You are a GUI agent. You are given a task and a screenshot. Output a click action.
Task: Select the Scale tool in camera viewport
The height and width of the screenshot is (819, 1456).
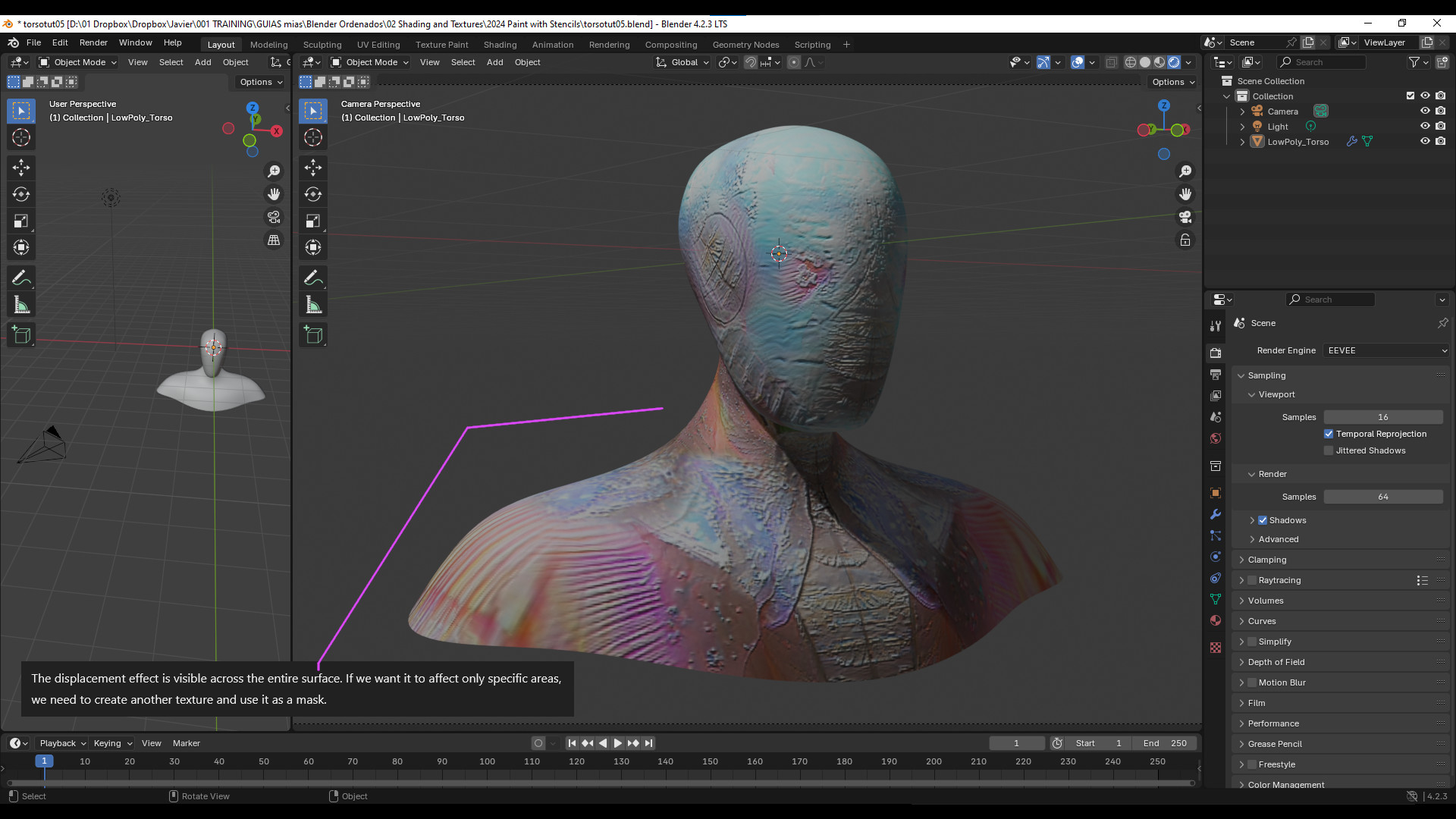coord(313,221)
